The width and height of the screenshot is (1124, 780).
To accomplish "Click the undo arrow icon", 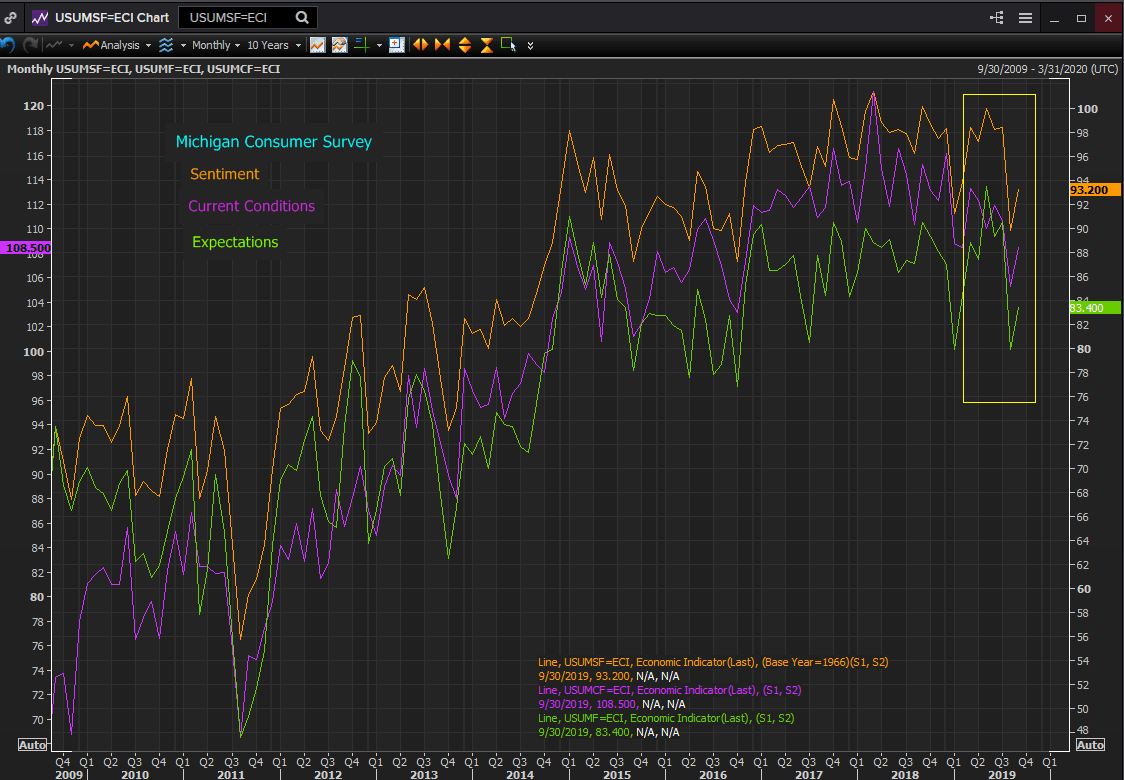I will 8,45.
